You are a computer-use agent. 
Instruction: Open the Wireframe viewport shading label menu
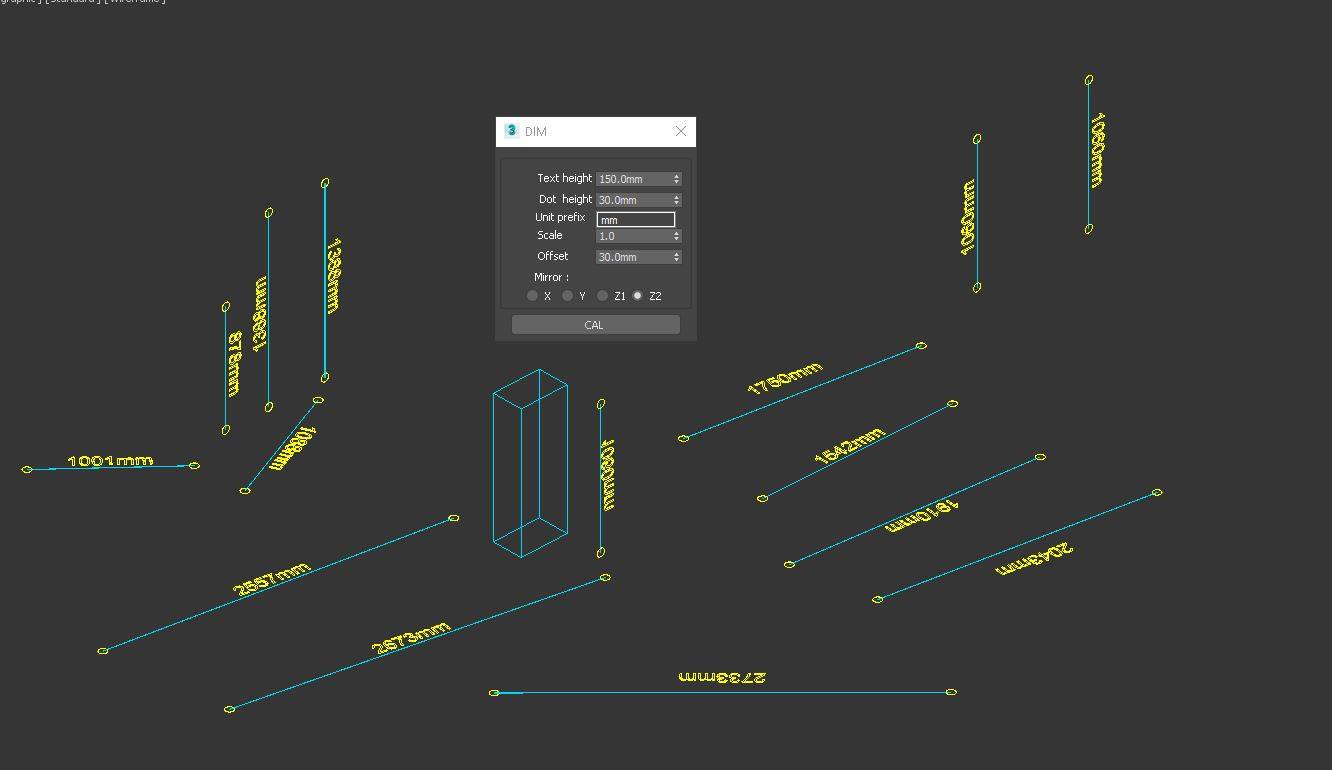135,2
